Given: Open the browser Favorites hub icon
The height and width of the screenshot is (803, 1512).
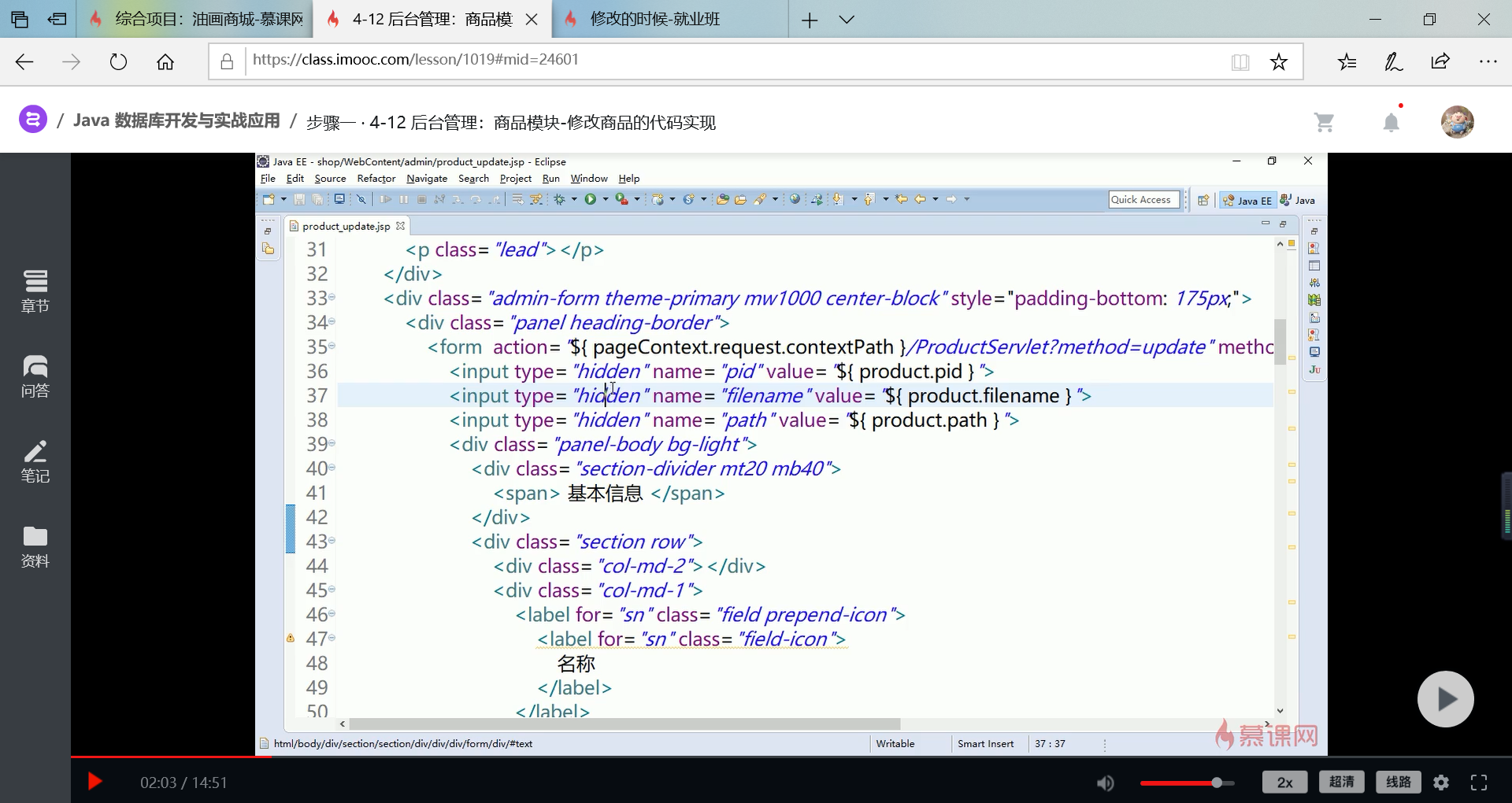Looking at the screenshot, I should tap(1347, 61).
